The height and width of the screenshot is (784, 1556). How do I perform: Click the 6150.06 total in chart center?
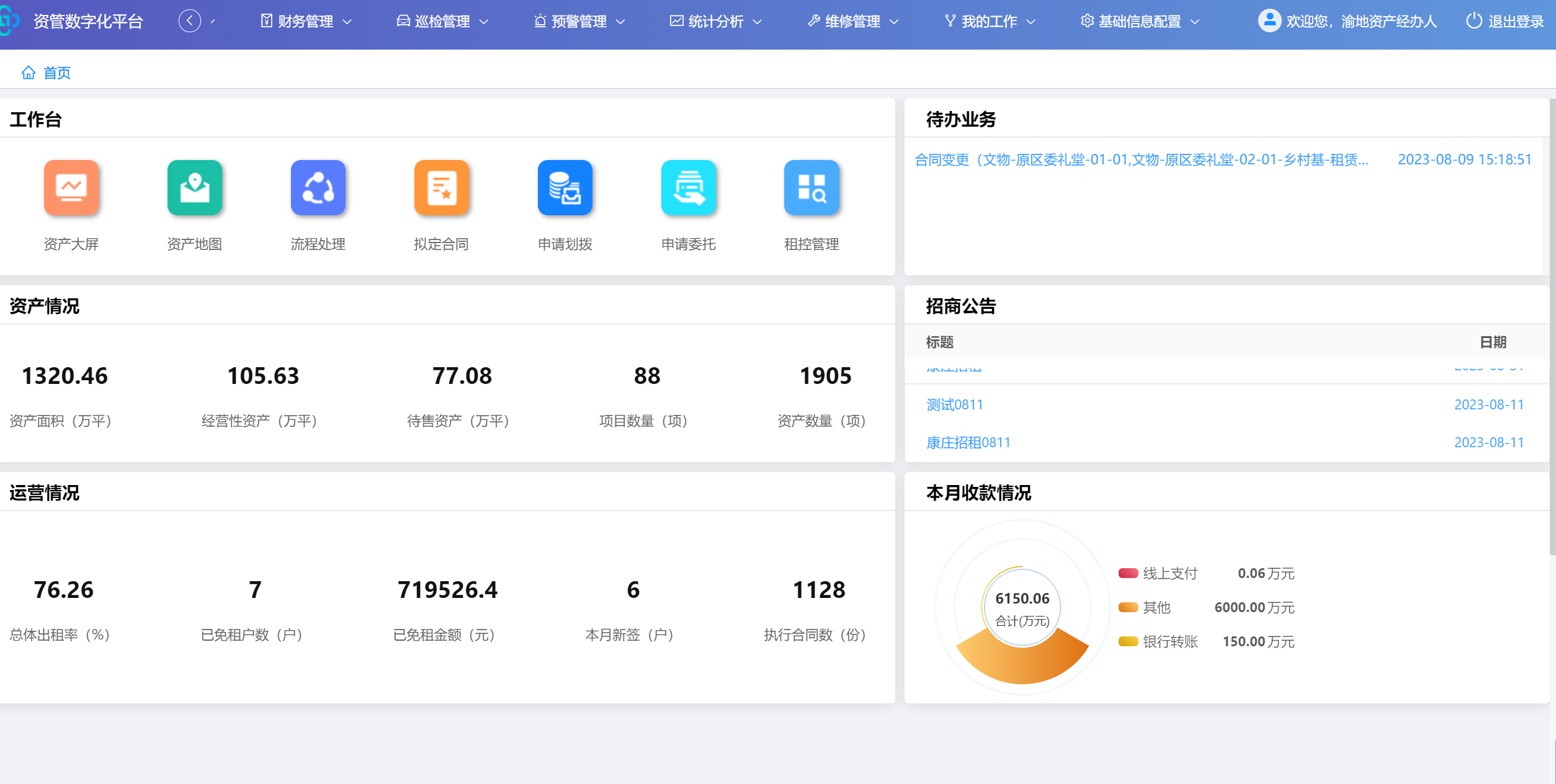click(x=1022, y=598)
